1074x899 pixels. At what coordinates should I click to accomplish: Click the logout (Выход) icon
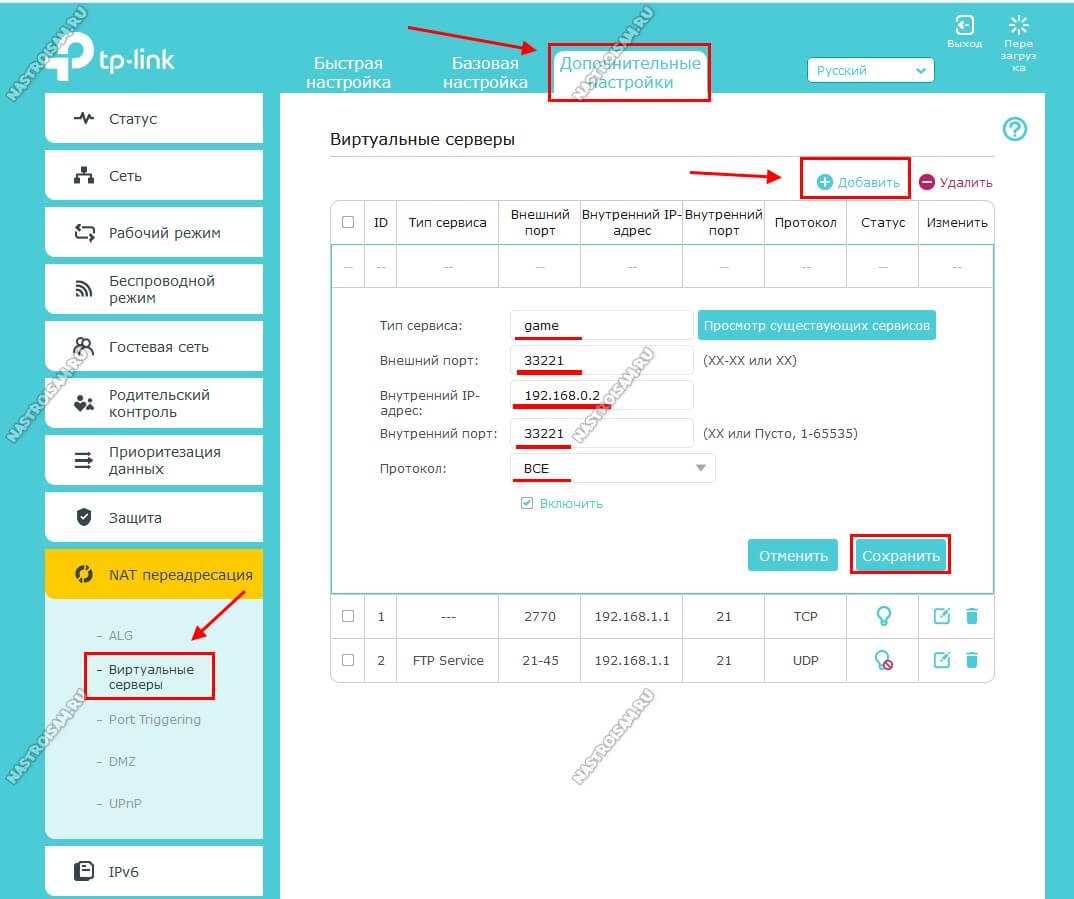(964, 26)
